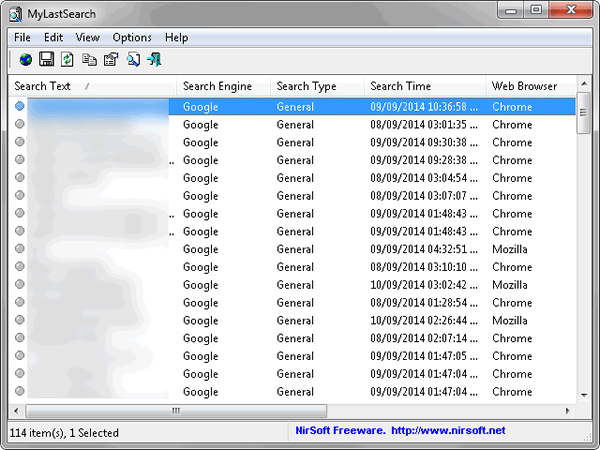600x450 pixels.
Task: Click the floppy disk Save Selected Items icon
Action: (x=47, y=60)
